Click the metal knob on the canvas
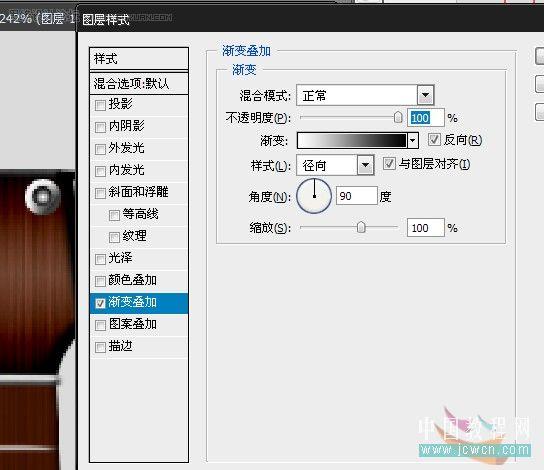 [x=42, y=197]
